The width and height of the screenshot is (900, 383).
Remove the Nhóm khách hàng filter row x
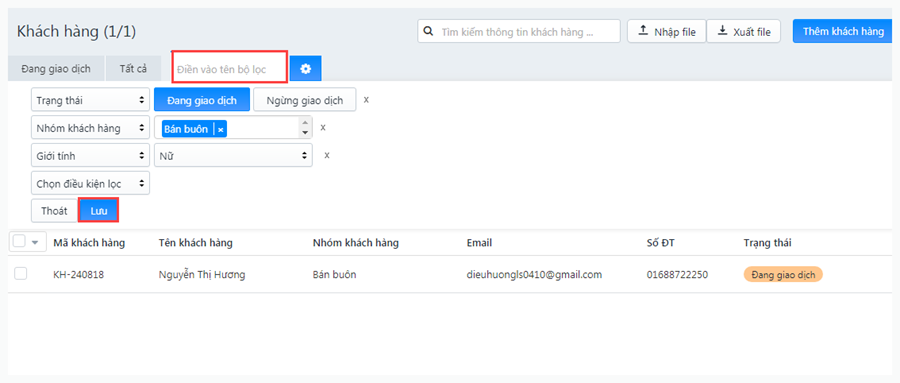pyautogui.click(x=323, y=127)
